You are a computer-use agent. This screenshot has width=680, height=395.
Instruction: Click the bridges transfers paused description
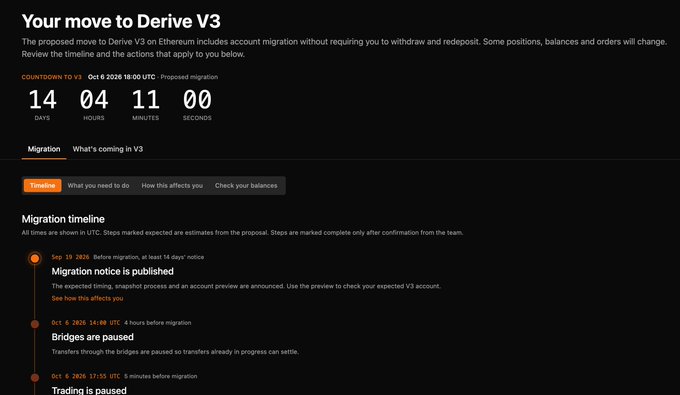(x=175, y=352)
